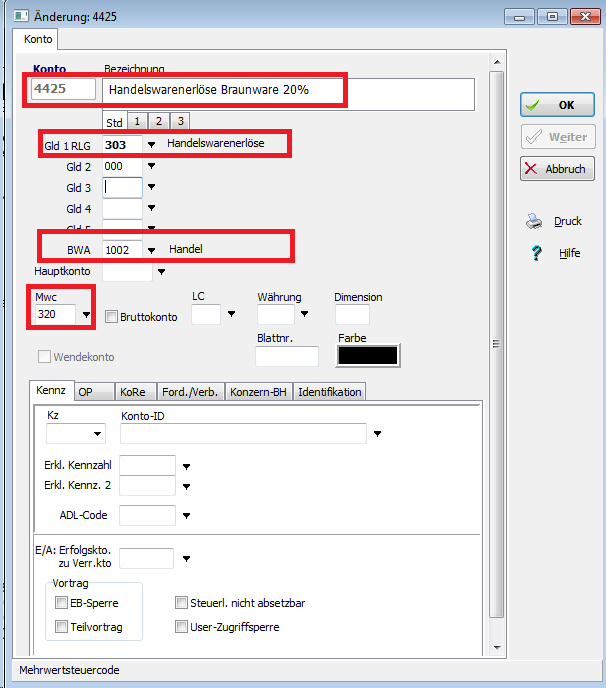Switch to the OP tab
The height and width of the screenshot is (688, 606).
click(x=87, y=392)
